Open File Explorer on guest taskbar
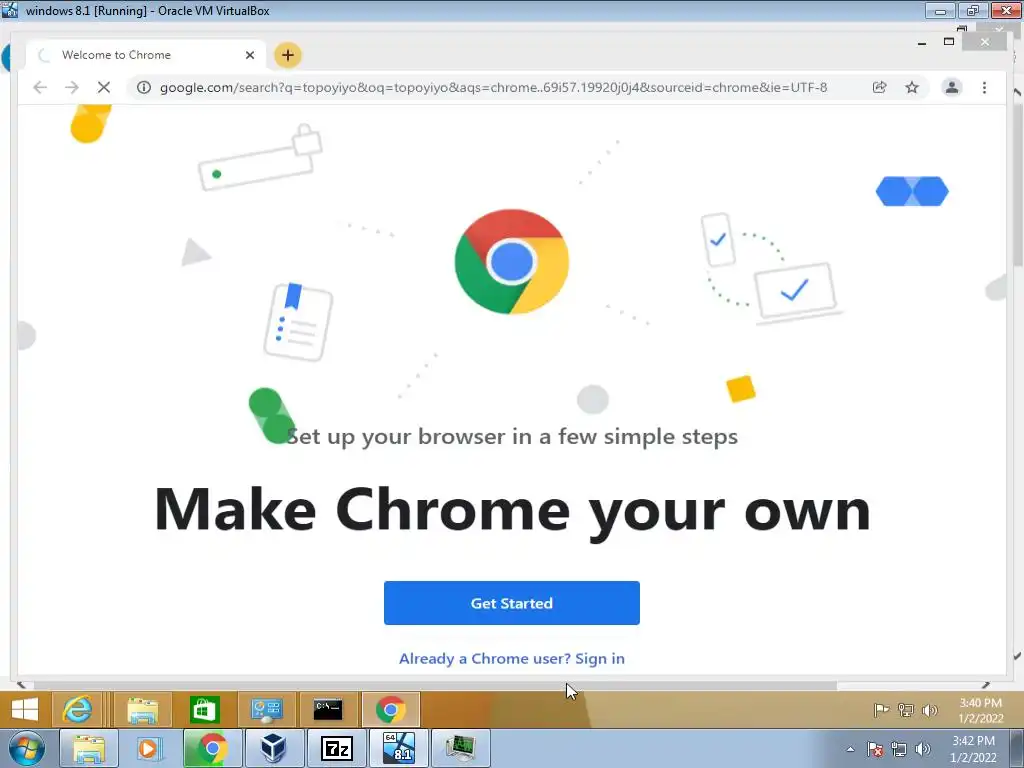Viewport: 1024px width, 768px height. pyautogui.click(x=142, y=709)
